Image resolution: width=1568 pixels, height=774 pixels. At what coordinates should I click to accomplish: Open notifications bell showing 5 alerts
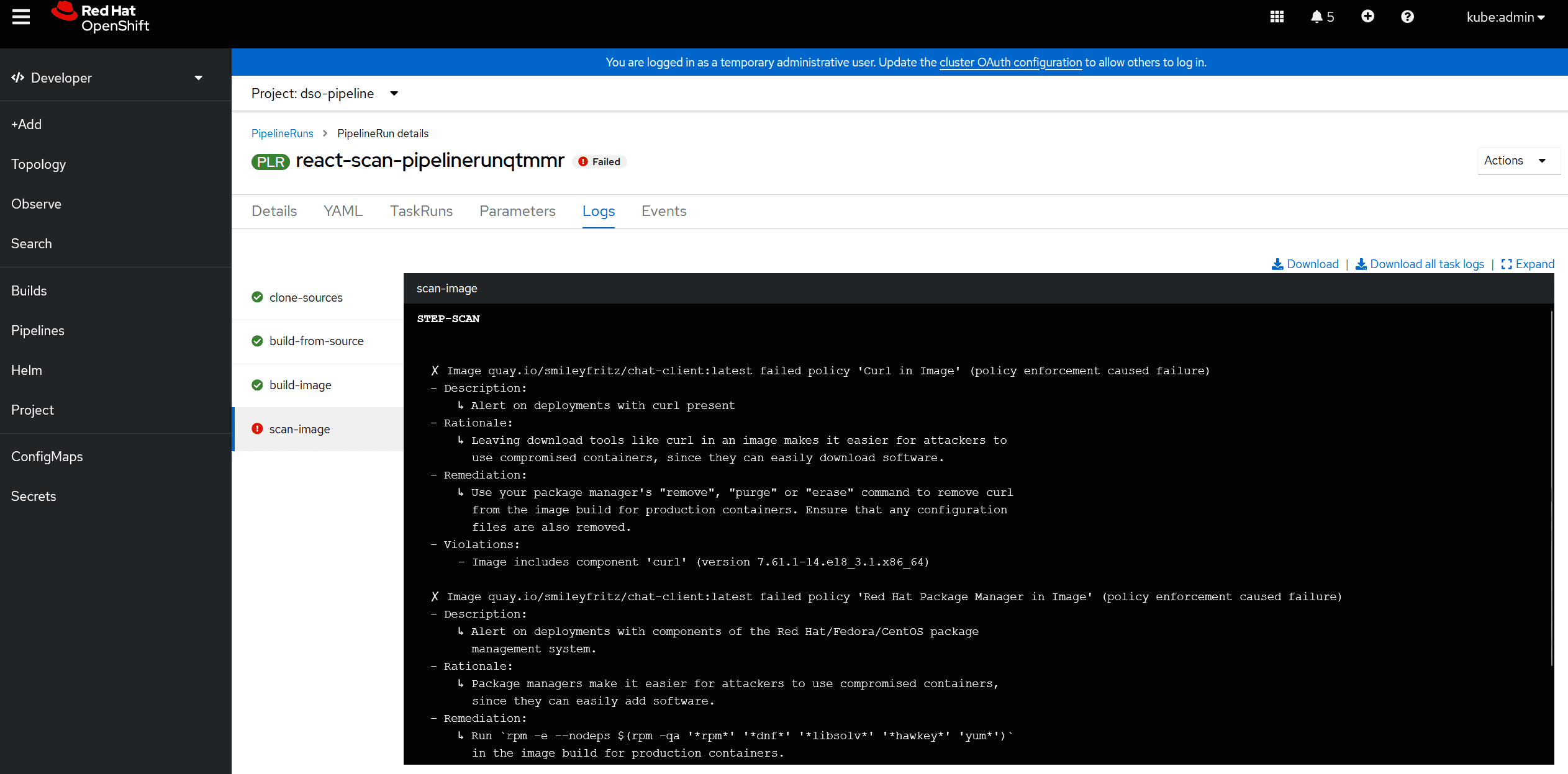[x=1322, y=17]
